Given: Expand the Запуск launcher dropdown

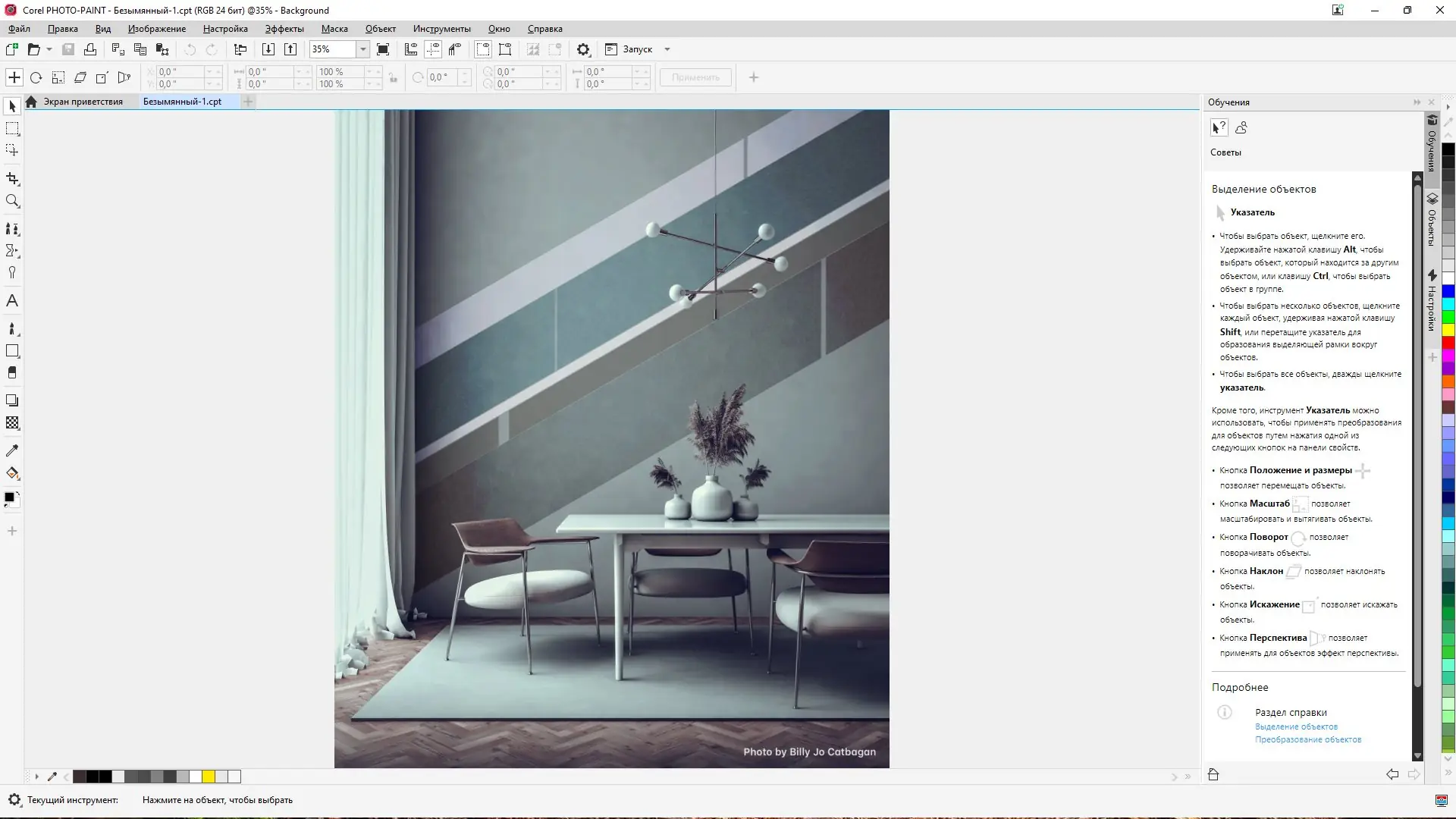Looking at the screenshot, I should click(667, 49).
